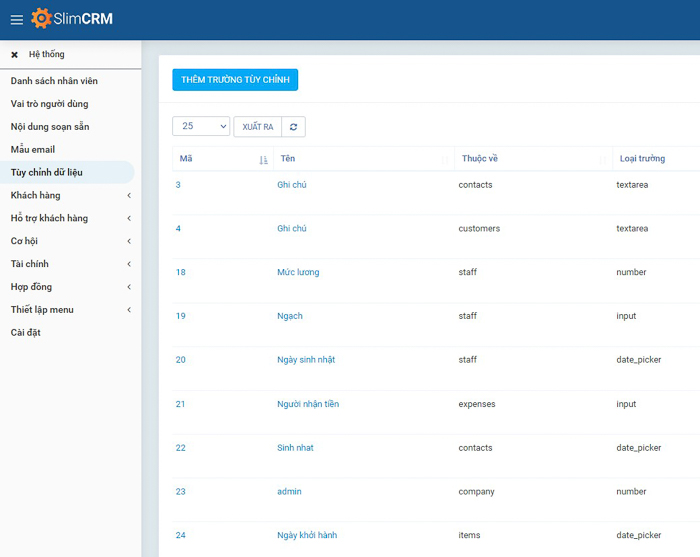Open Danh sách nhân viên
Image resolution: width=700 pixels, height=557 pixels.
tap(54, 81)
